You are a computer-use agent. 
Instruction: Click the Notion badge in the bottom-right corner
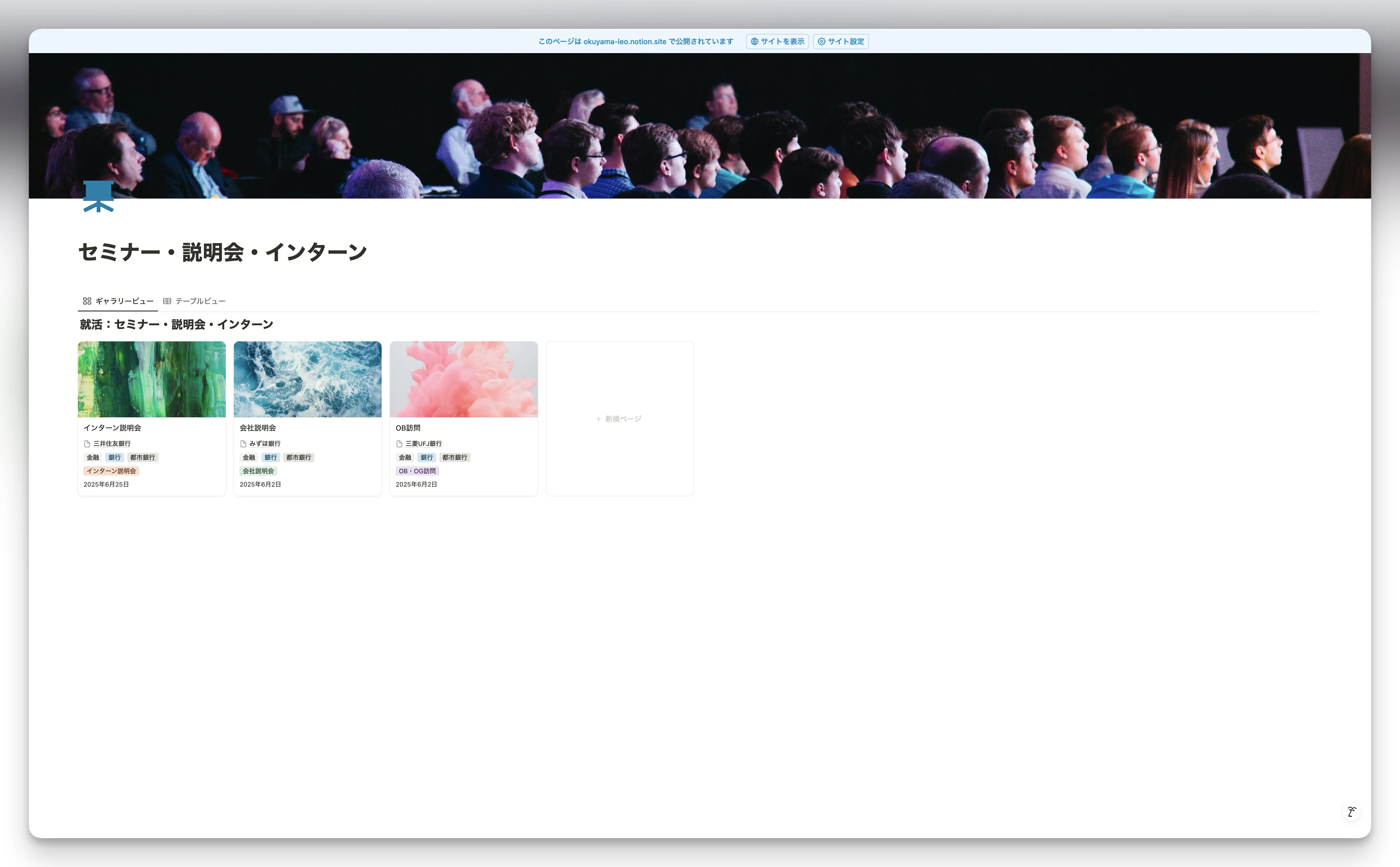tap(1352, 812)
